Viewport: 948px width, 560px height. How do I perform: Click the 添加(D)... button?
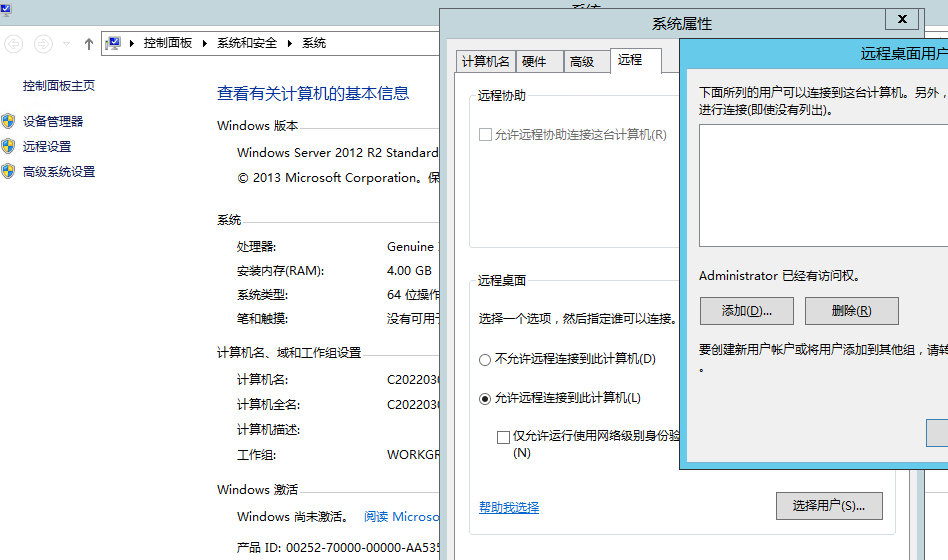pos(746,311)
